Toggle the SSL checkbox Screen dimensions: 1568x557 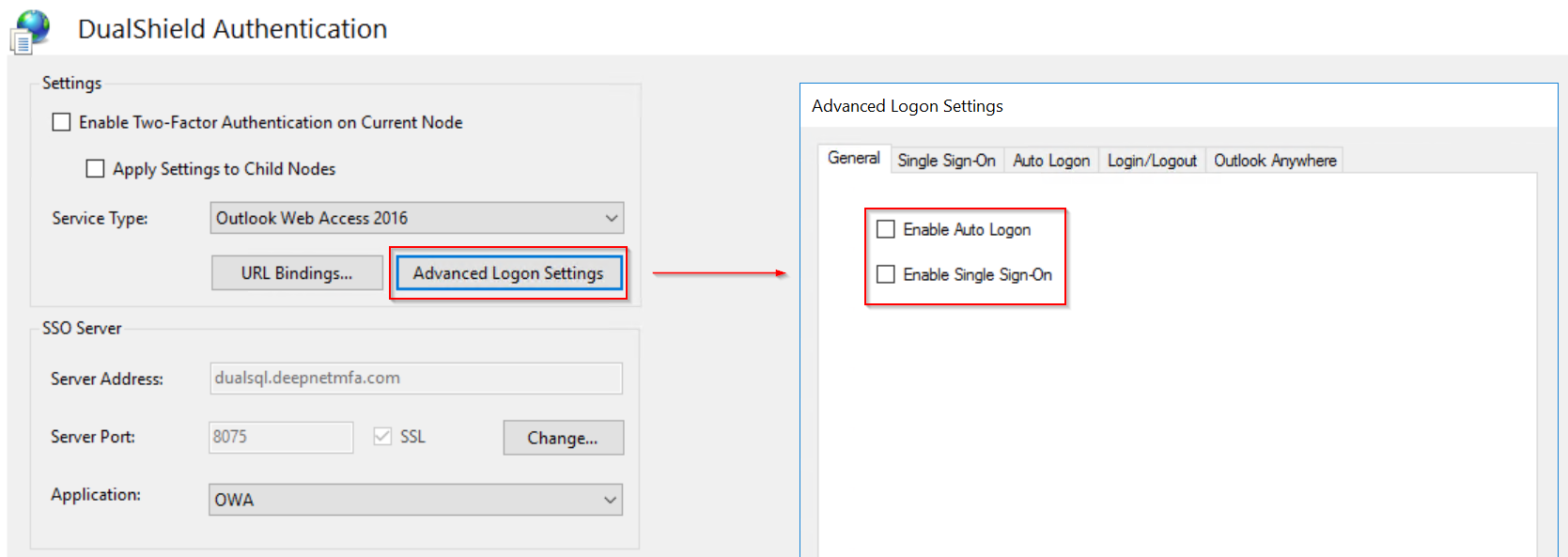[382, 437]
